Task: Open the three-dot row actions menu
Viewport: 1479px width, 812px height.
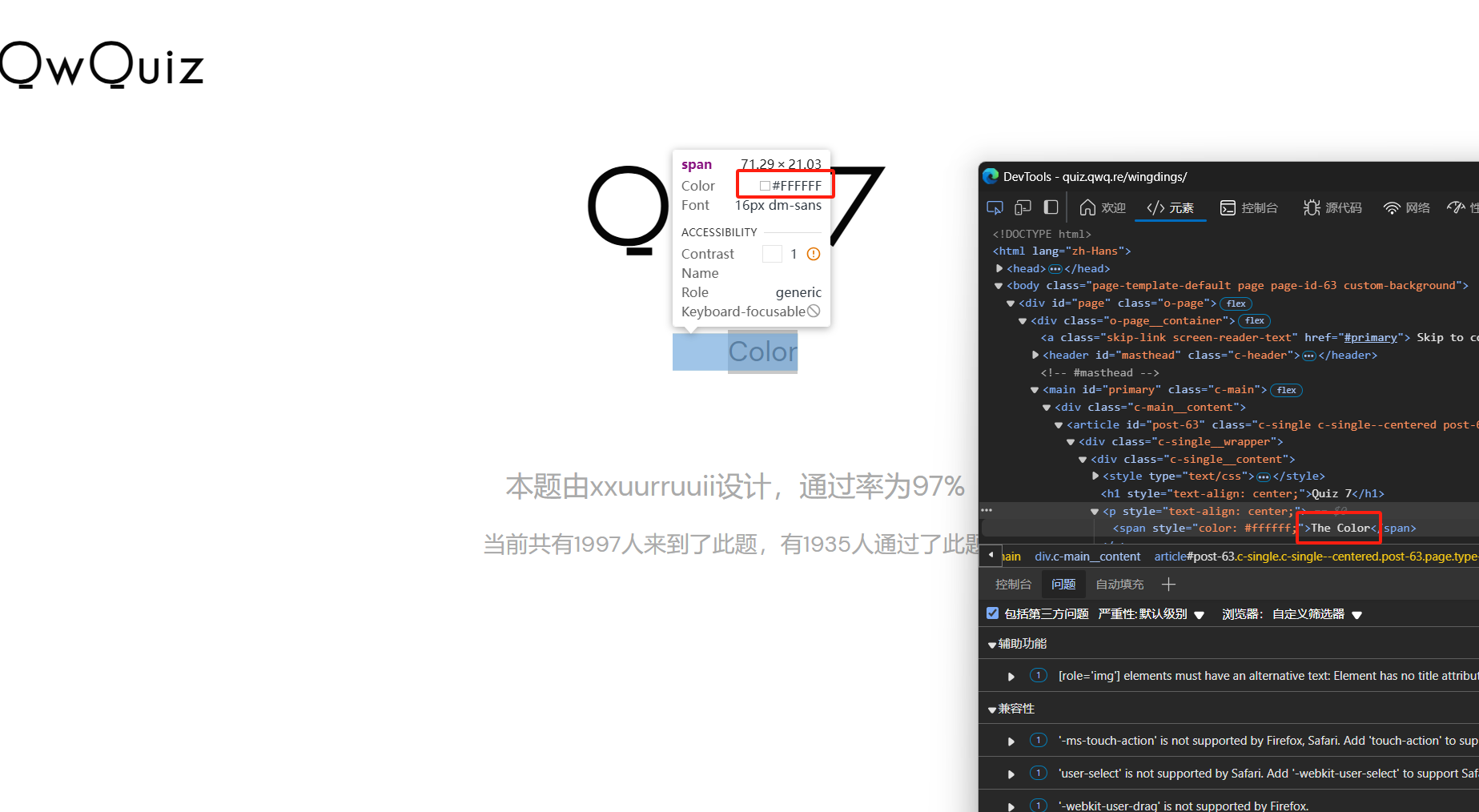Action: tap(987, 510)
